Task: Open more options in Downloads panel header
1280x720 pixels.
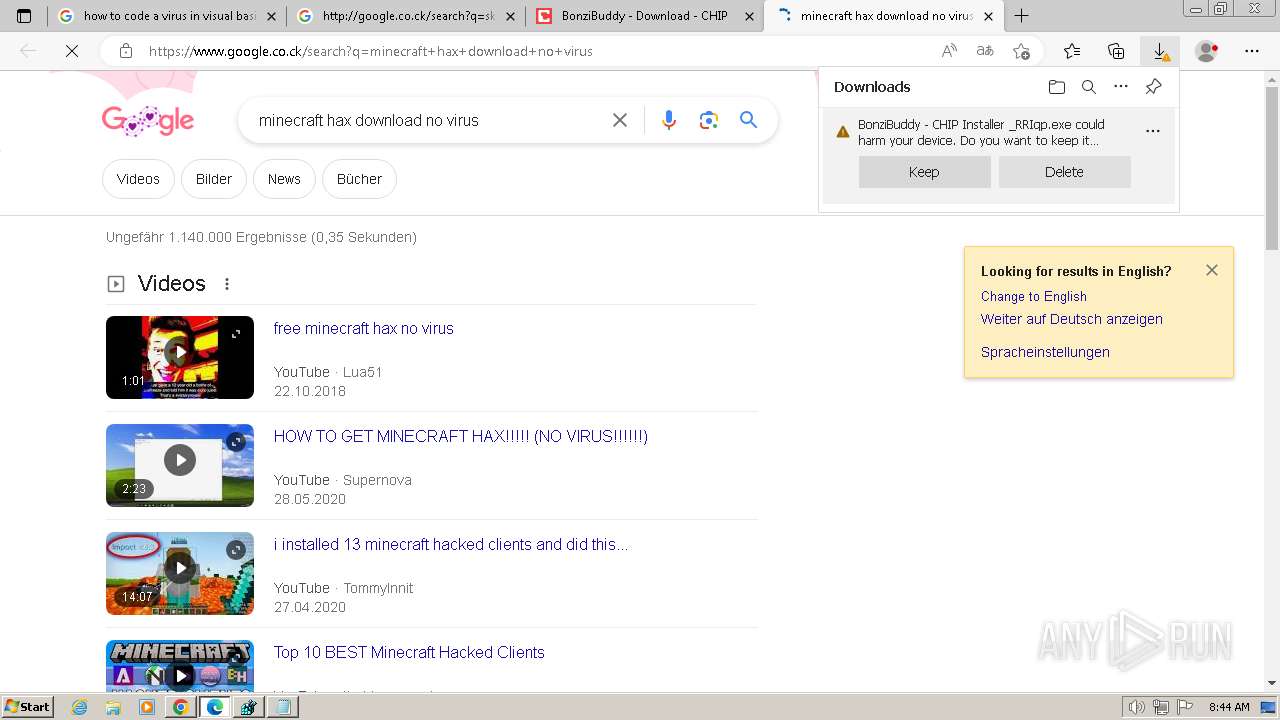Action: [x=1121, y=87]
